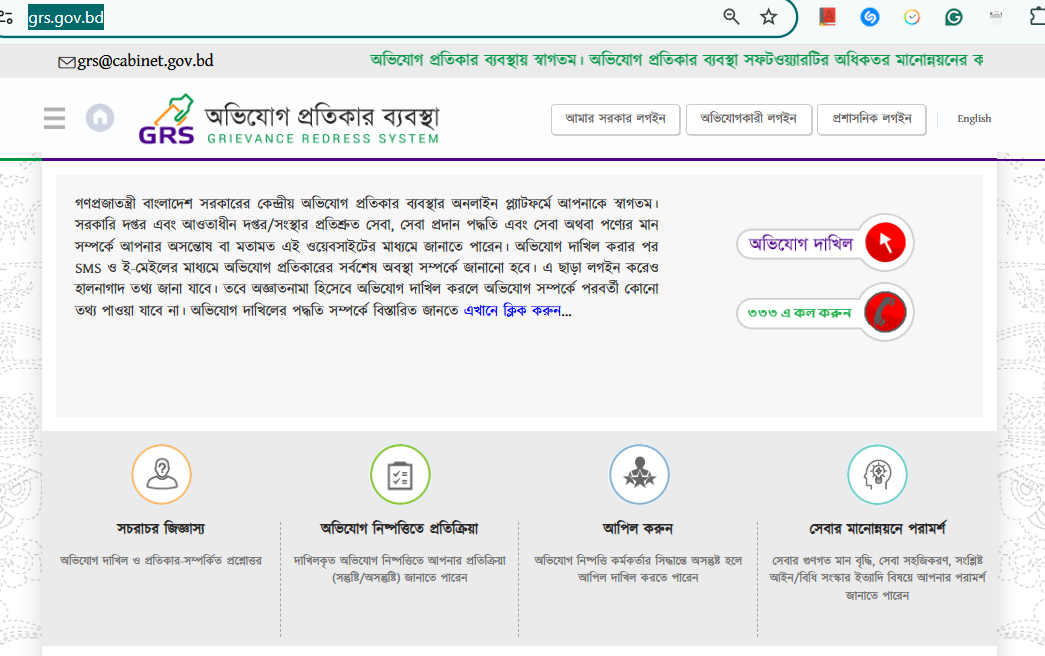Click the অভিযোগকারী লগইন button
The width and height of the screenshot is (1045, 656).
tap(748, 119)
